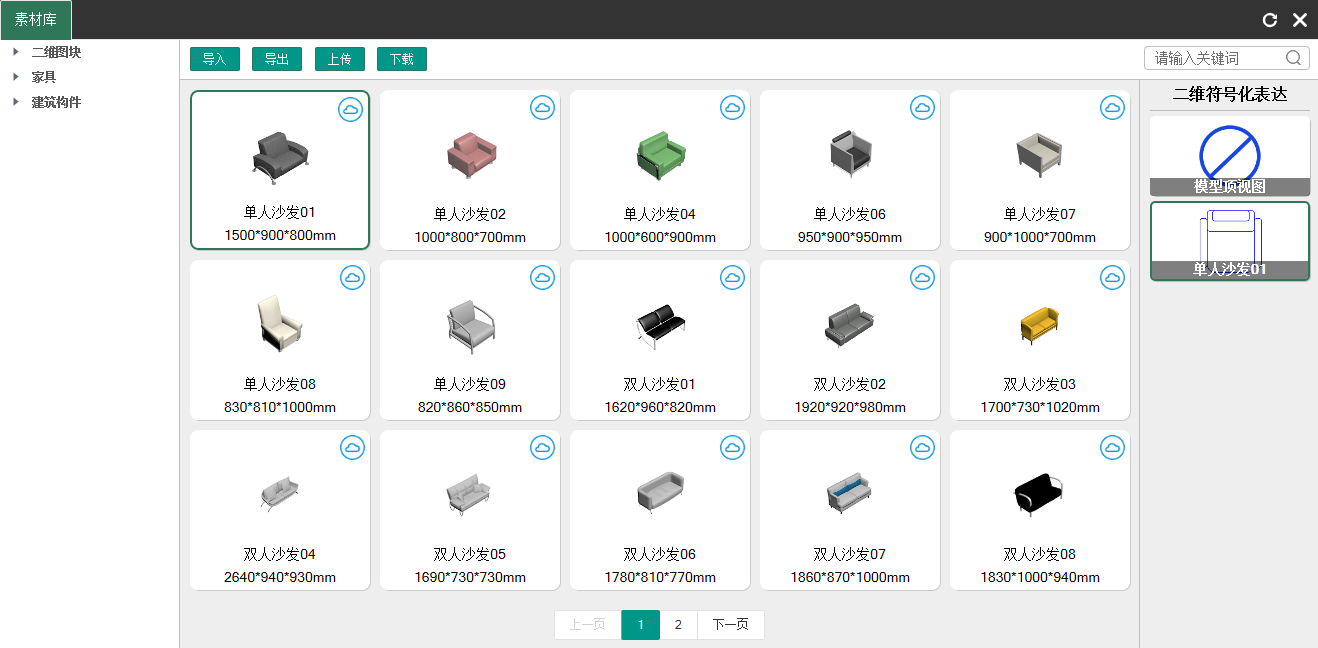
Task: Click the keyword search input field
Action: [1215, 58]
